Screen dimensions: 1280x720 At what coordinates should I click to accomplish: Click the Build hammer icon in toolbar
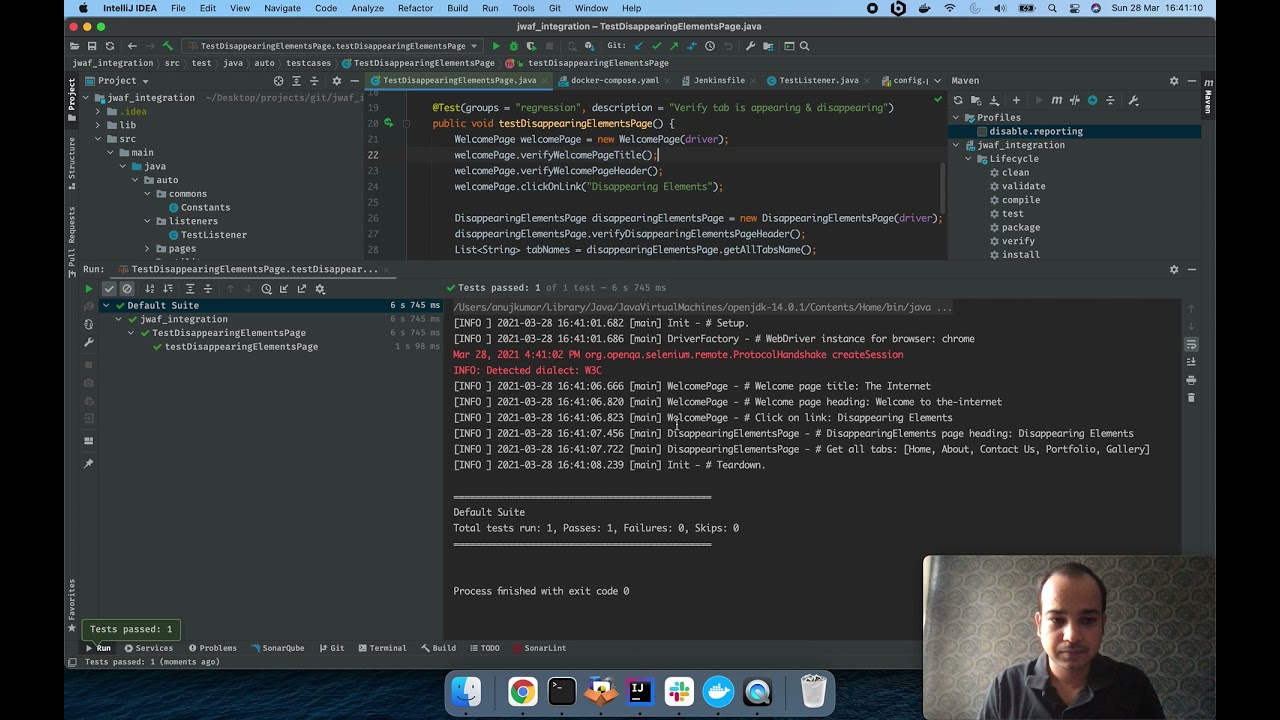168,46
